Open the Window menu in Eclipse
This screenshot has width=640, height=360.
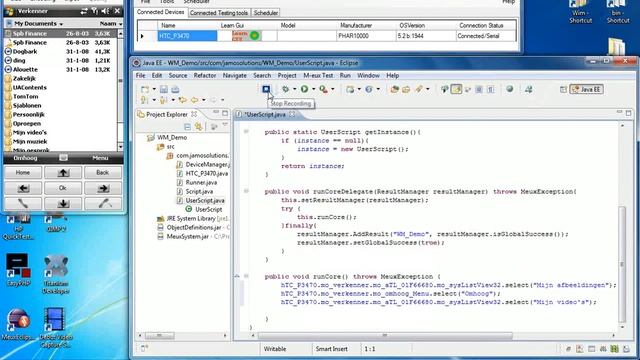(368, 76)
